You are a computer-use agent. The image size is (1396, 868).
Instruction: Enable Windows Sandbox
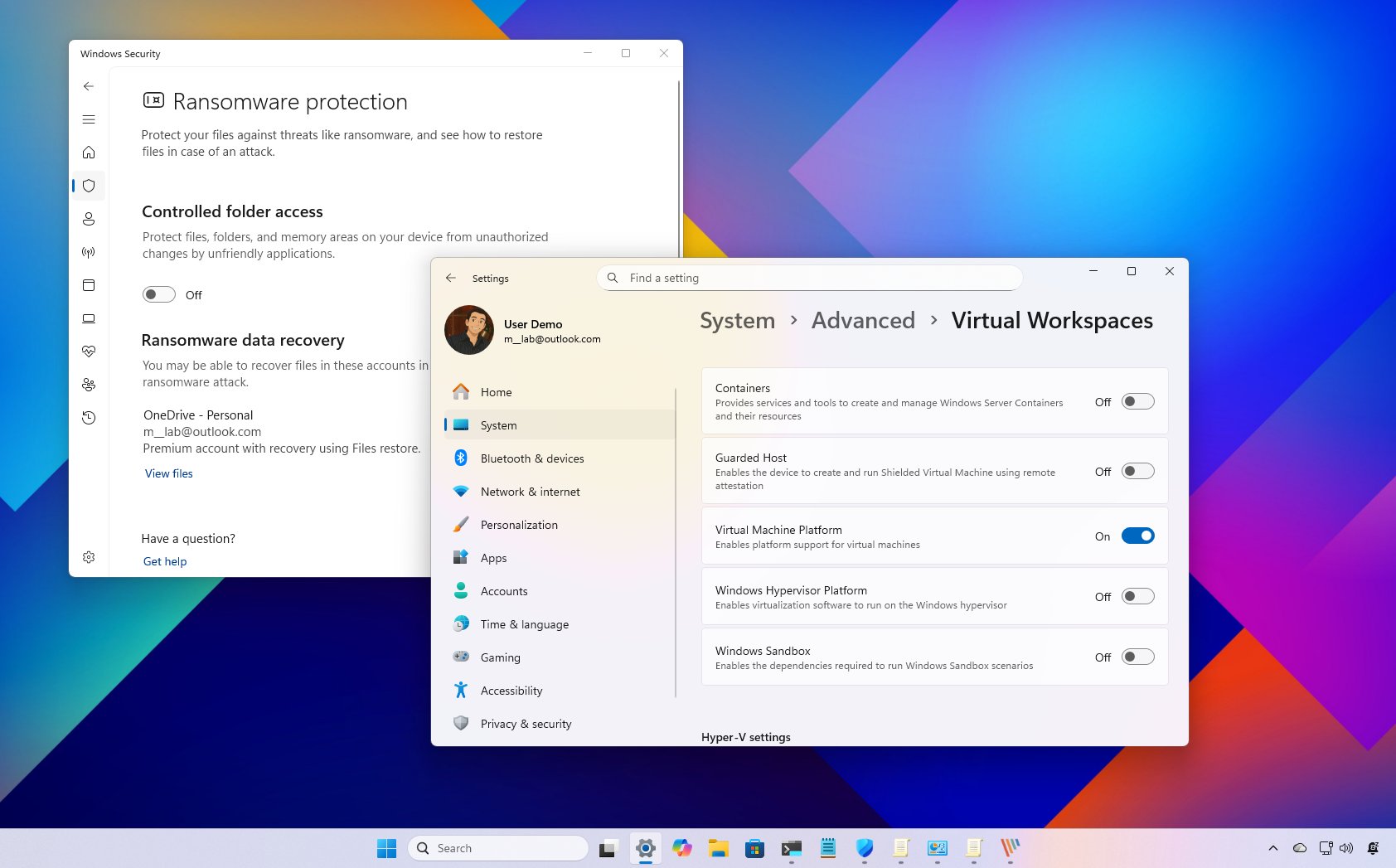click(1138, 657)
